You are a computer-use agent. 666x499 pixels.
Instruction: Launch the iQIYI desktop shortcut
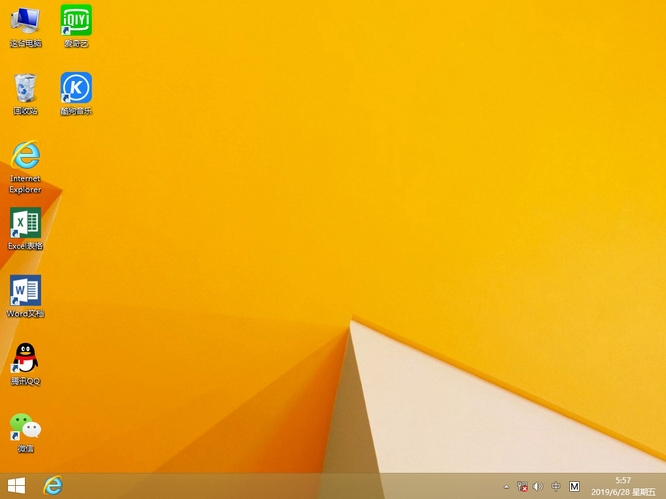coord(76,26)
